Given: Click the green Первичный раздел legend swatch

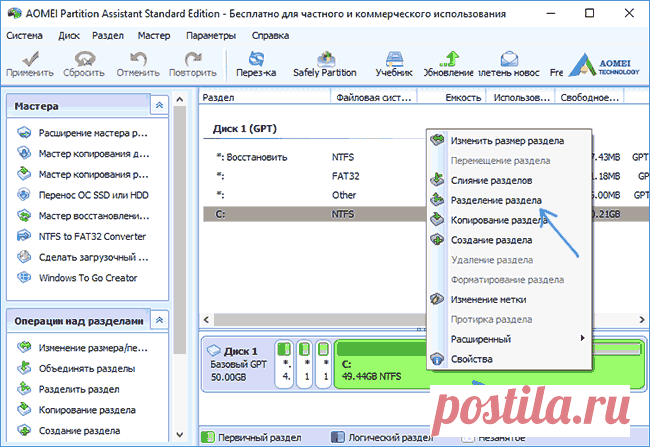Looking at the screenshot, I should click(207, 437).
